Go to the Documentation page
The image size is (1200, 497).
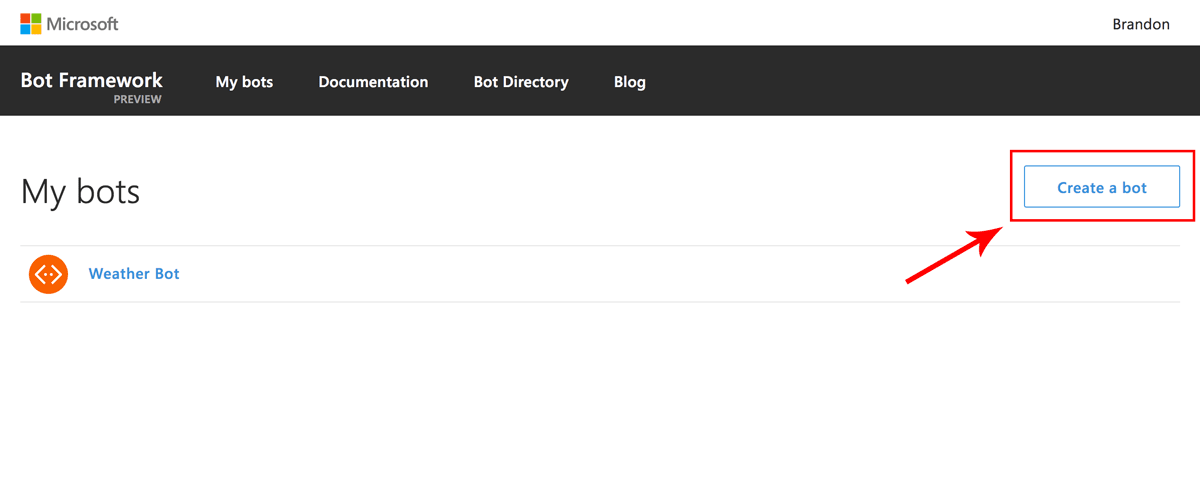coord(373,82)
